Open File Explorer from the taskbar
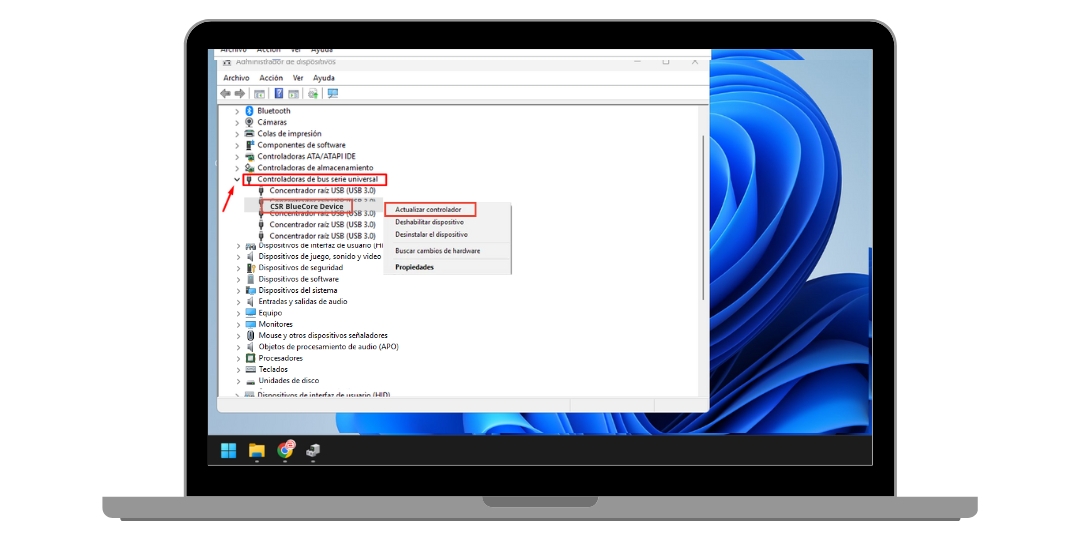The image size is (1080, 540). [x=257, y=450]
